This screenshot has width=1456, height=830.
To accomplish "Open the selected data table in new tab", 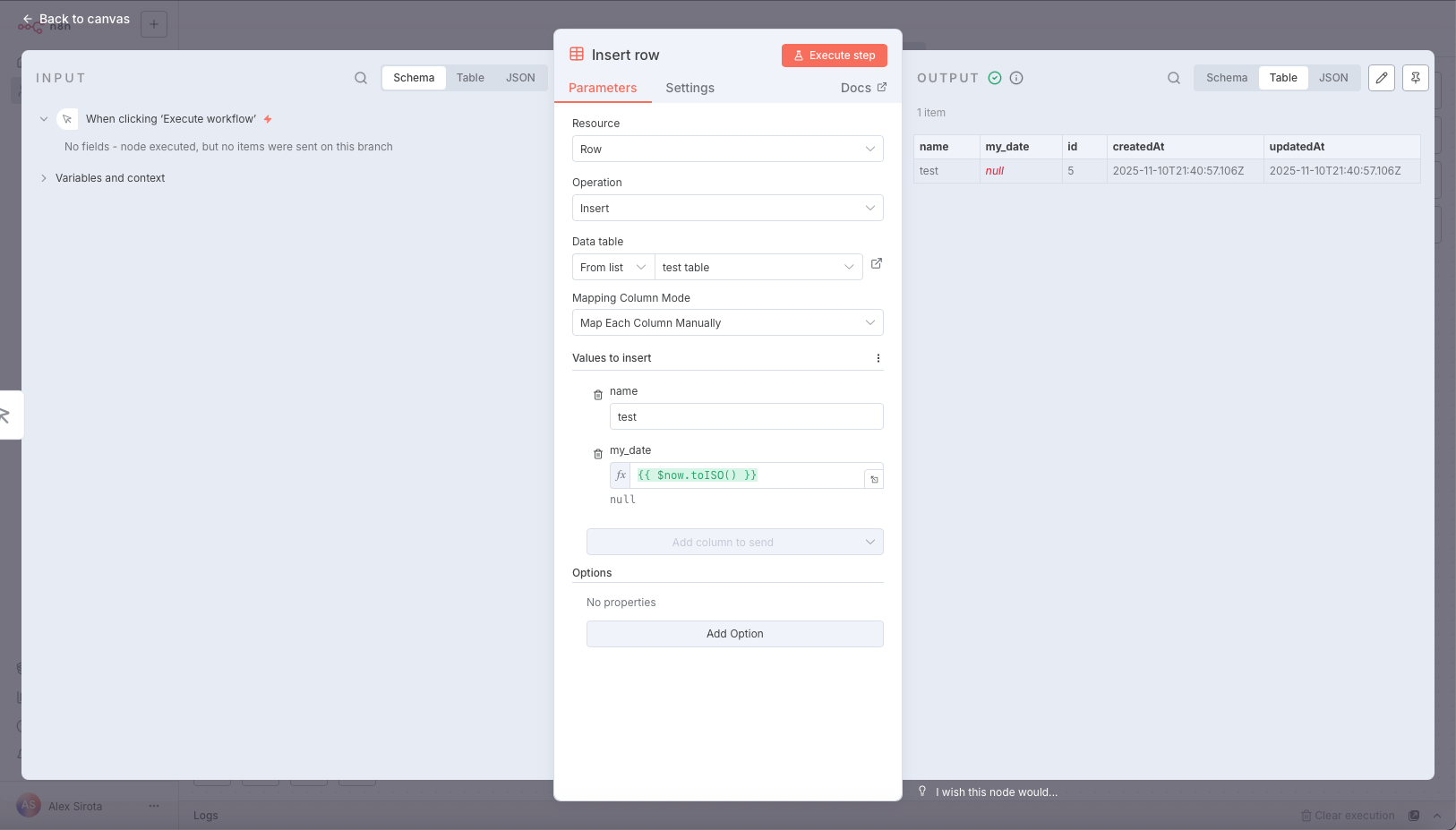I will 877,263.
